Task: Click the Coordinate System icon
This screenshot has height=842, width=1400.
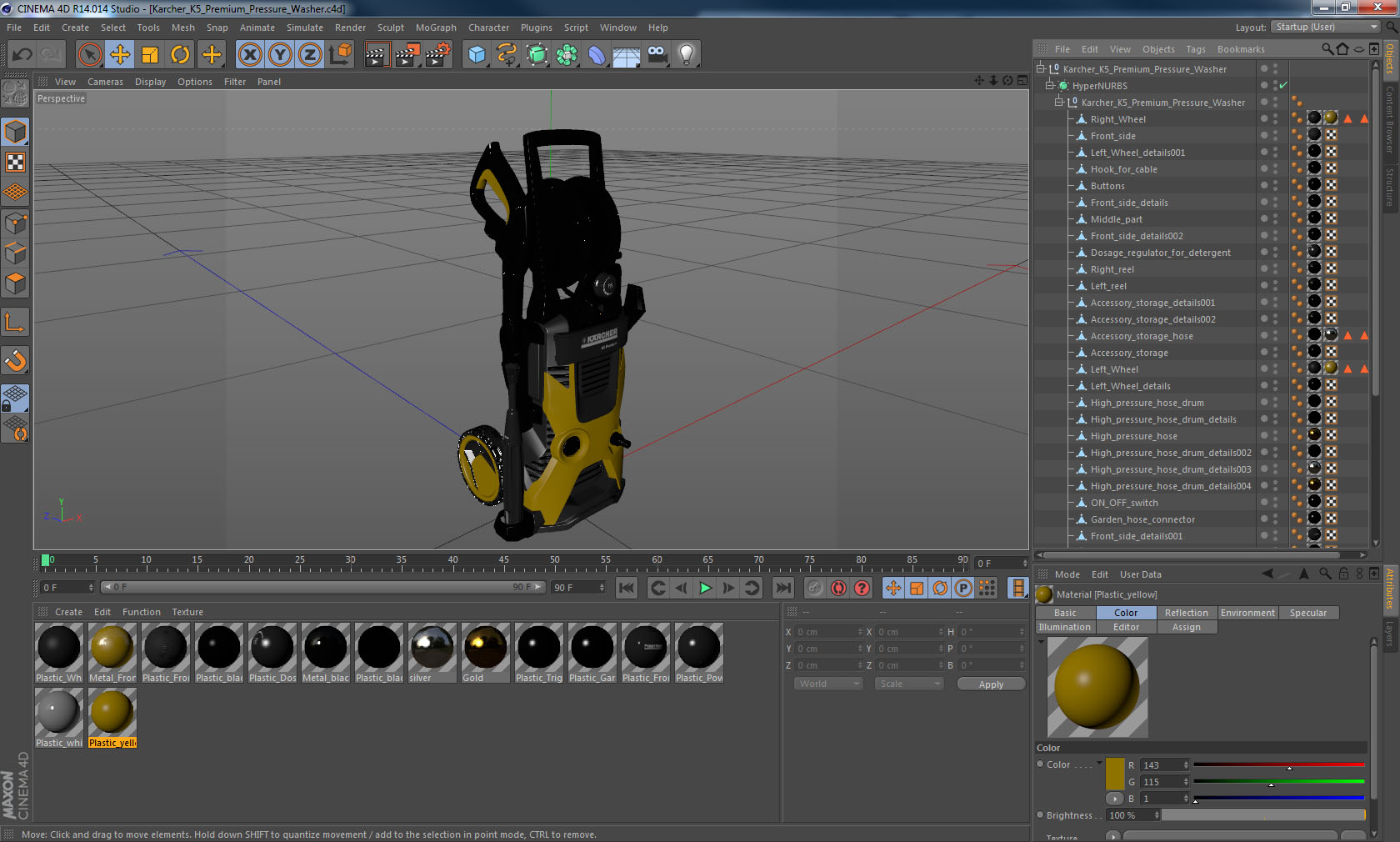Action: coord(340,55)
